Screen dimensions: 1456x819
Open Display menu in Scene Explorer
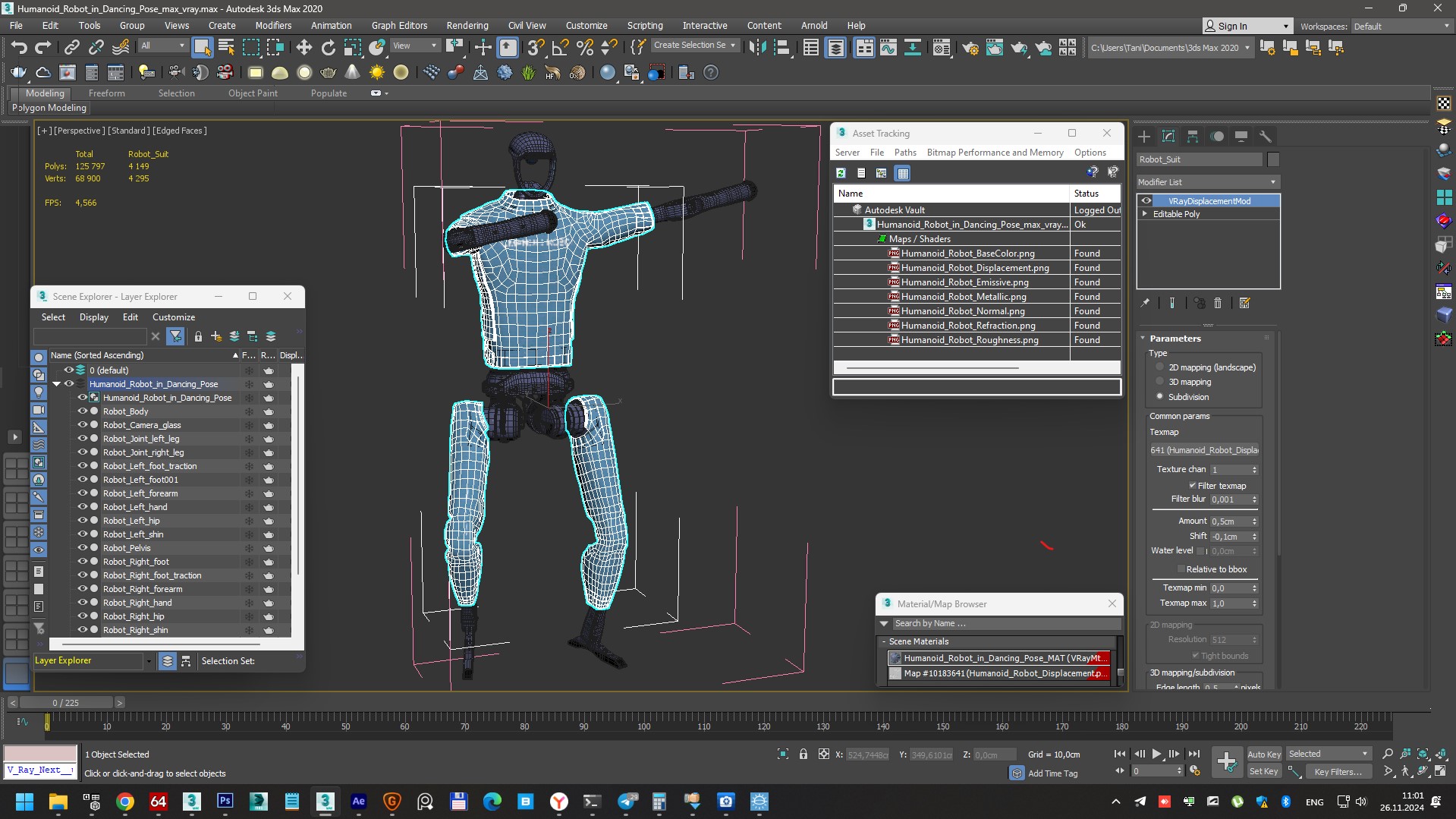(x=94, y=317)
